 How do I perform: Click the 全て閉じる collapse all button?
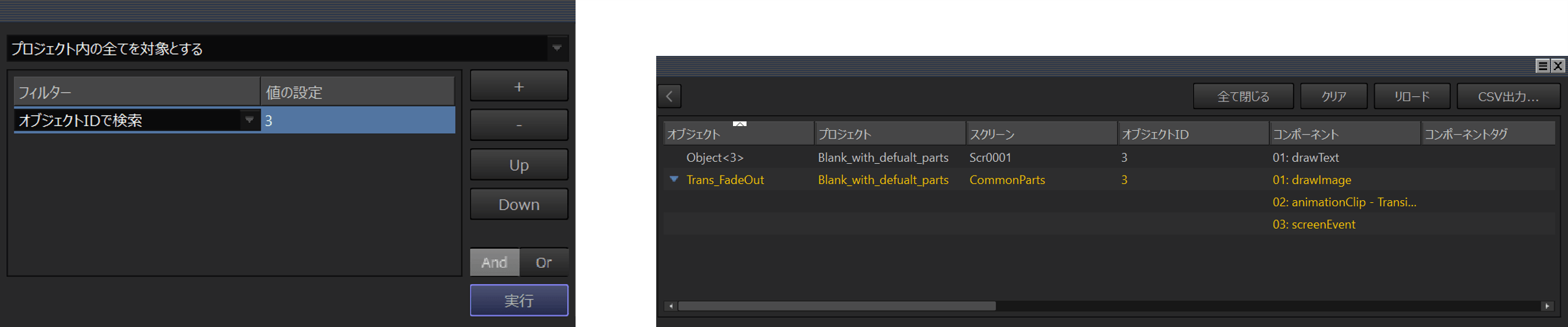click(x=1243, y=97)
